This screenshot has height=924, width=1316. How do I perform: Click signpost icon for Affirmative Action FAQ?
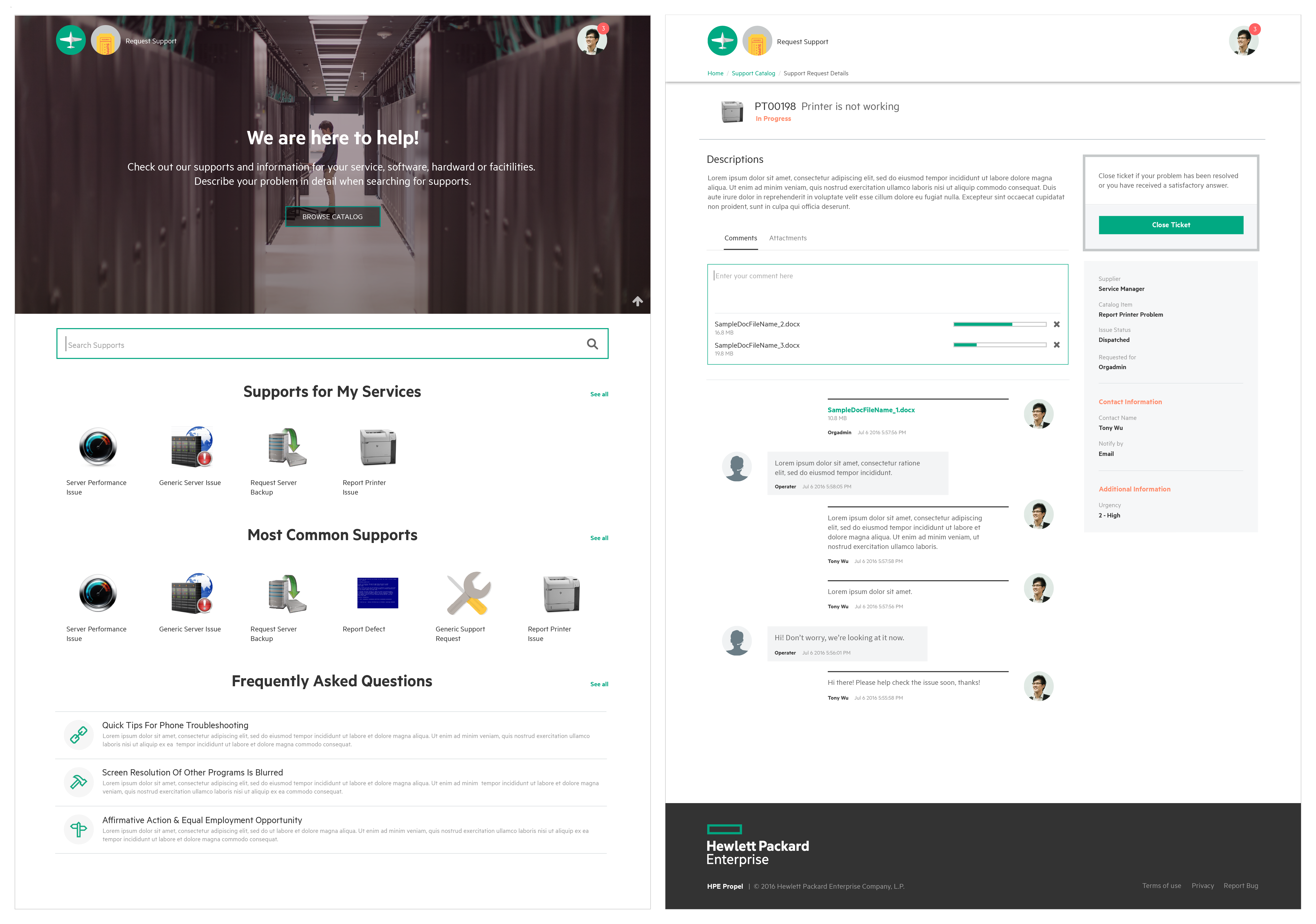pos(78,829)
